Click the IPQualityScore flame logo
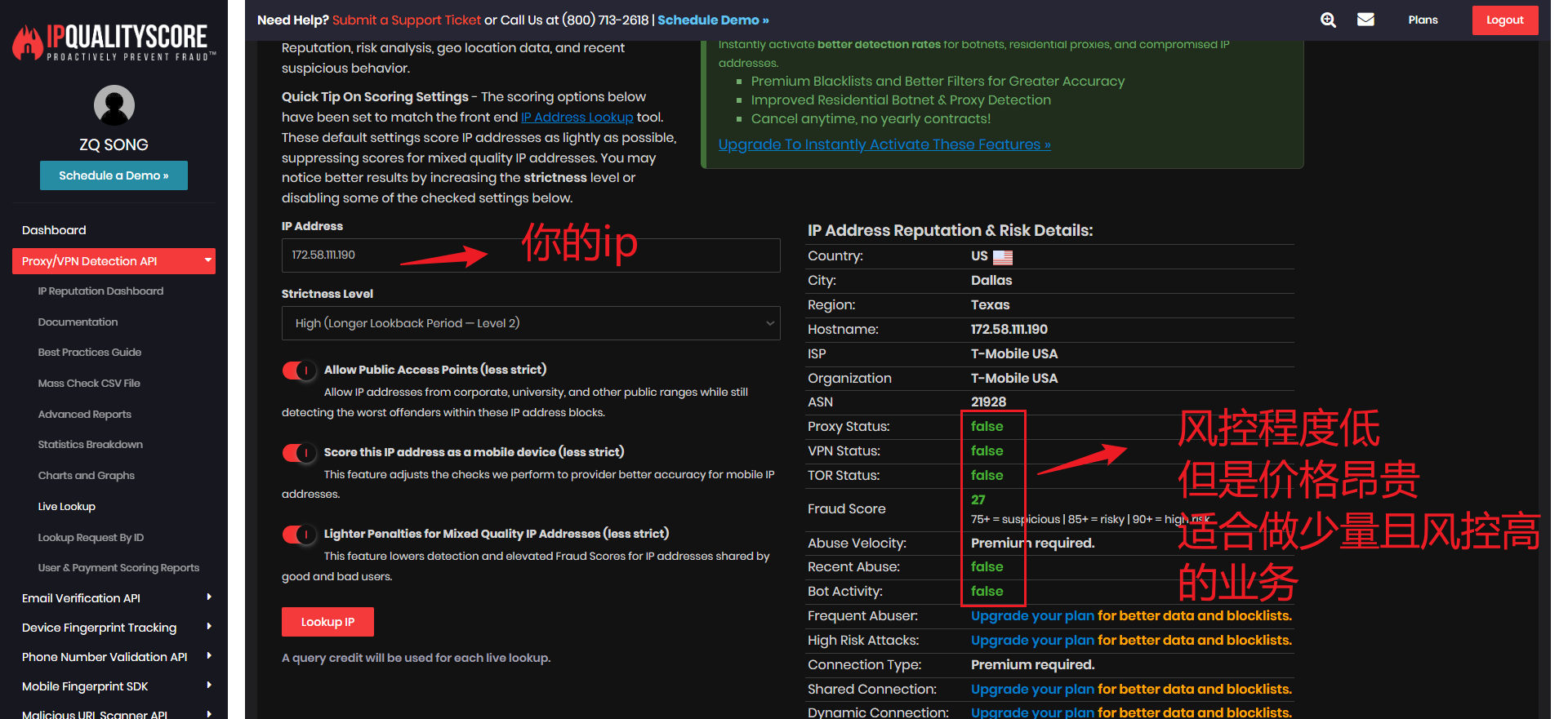 tap(114, 42)
